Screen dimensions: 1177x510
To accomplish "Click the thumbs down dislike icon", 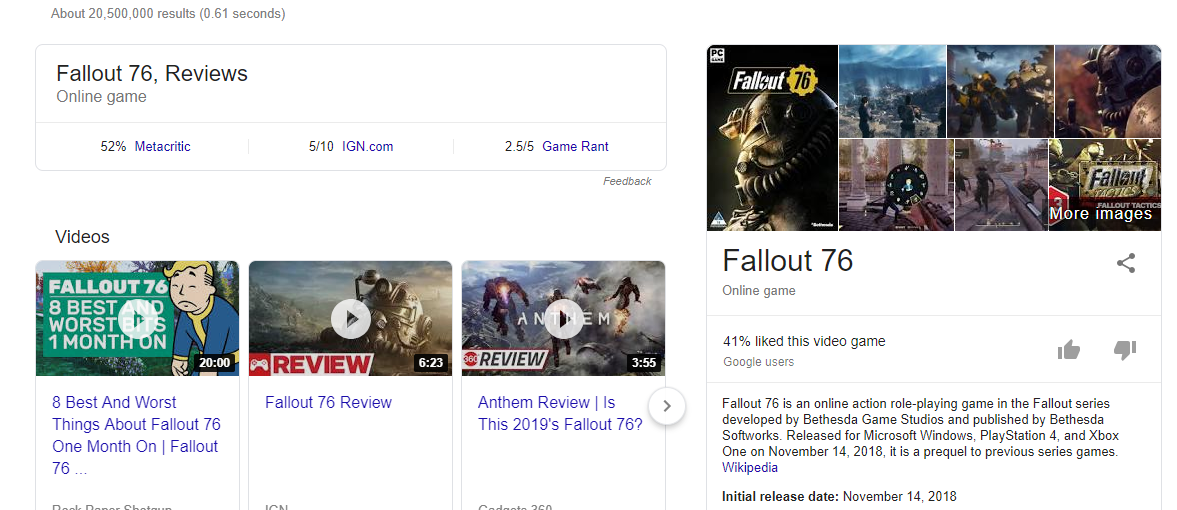I will [1124, 349].
